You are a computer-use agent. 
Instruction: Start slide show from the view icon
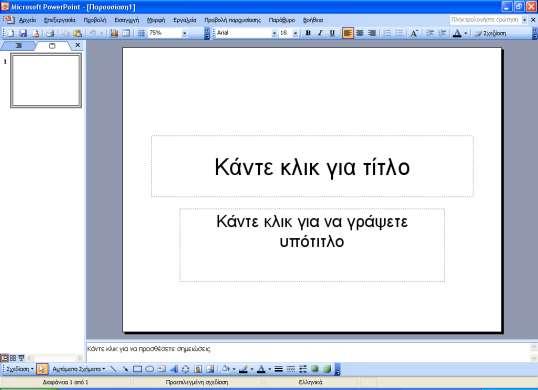point(22,358)
